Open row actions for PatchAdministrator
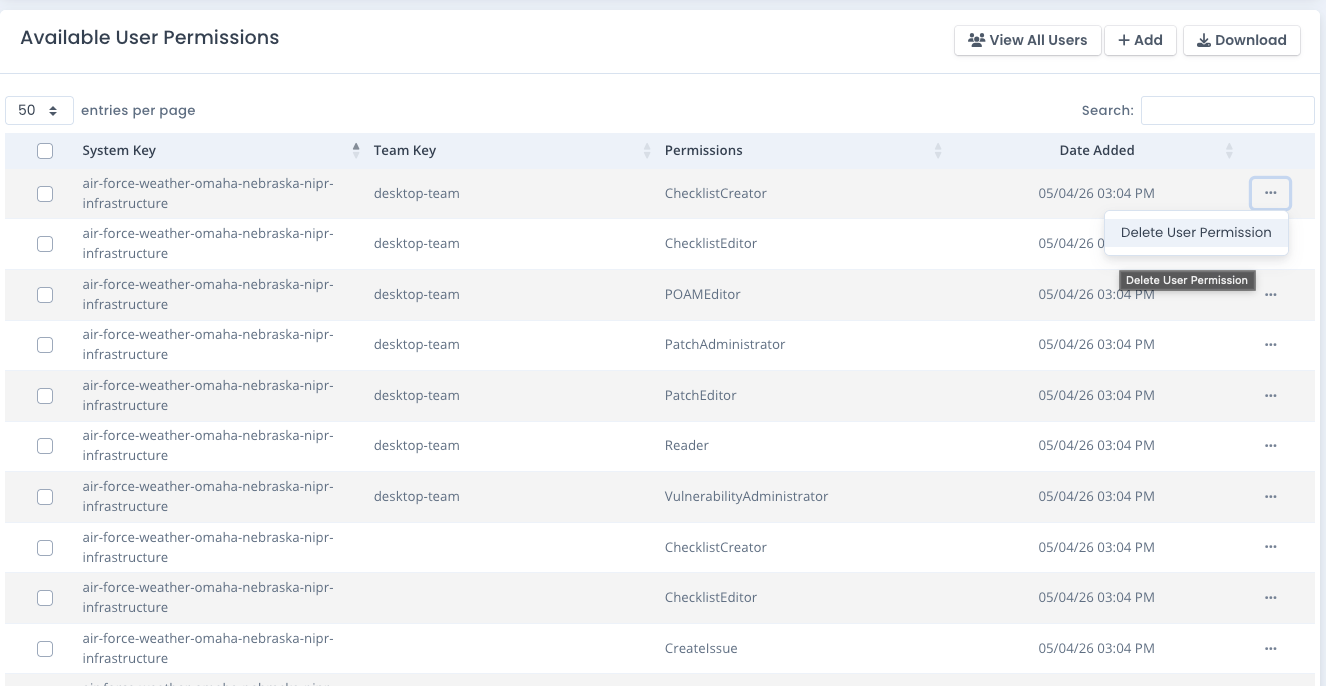Screen dimensions: 1326x686 coord(1270,344)
